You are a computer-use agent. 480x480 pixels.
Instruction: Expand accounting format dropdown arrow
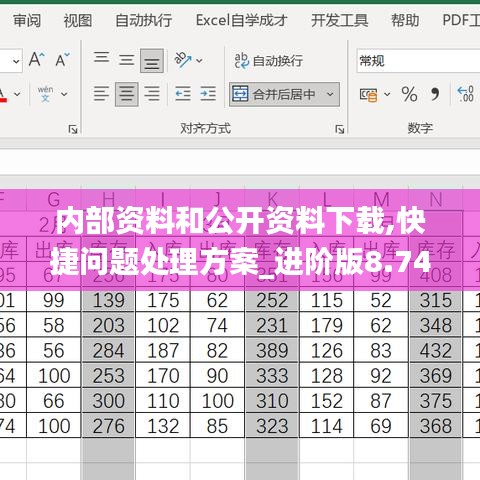click(x=387, y=95)
